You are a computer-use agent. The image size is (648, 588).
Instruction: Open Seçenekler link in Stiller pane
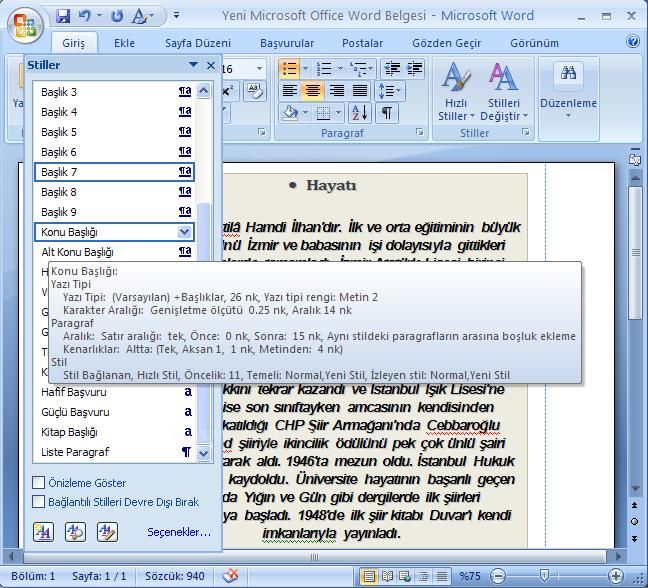tap(179, 532)
